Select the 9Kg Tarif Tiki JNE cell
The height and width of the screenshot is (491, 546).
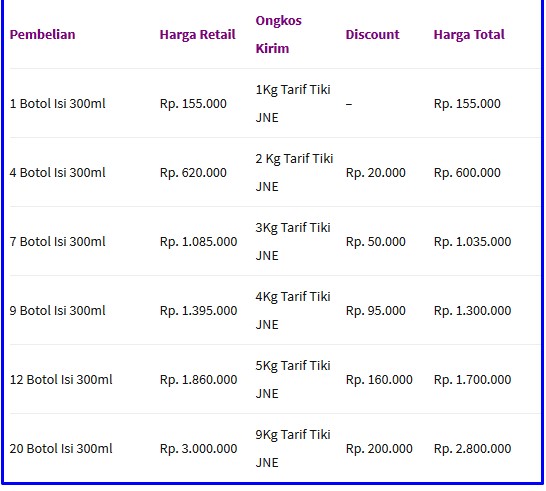pyautogui.click(x=293, y=448)
